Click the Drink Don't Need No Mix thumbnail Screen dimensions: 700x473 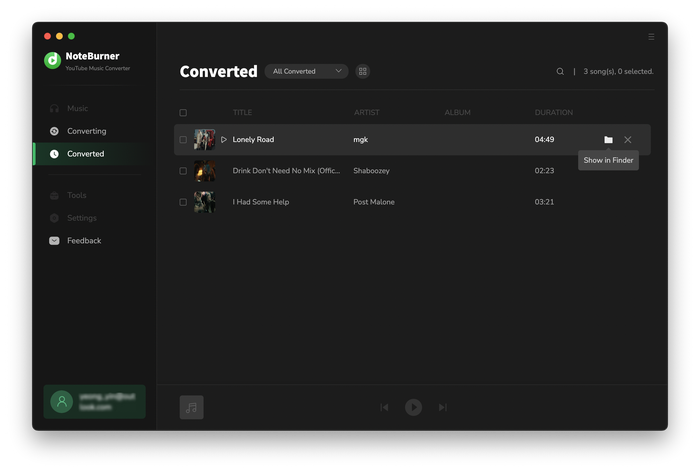[204, 171]
